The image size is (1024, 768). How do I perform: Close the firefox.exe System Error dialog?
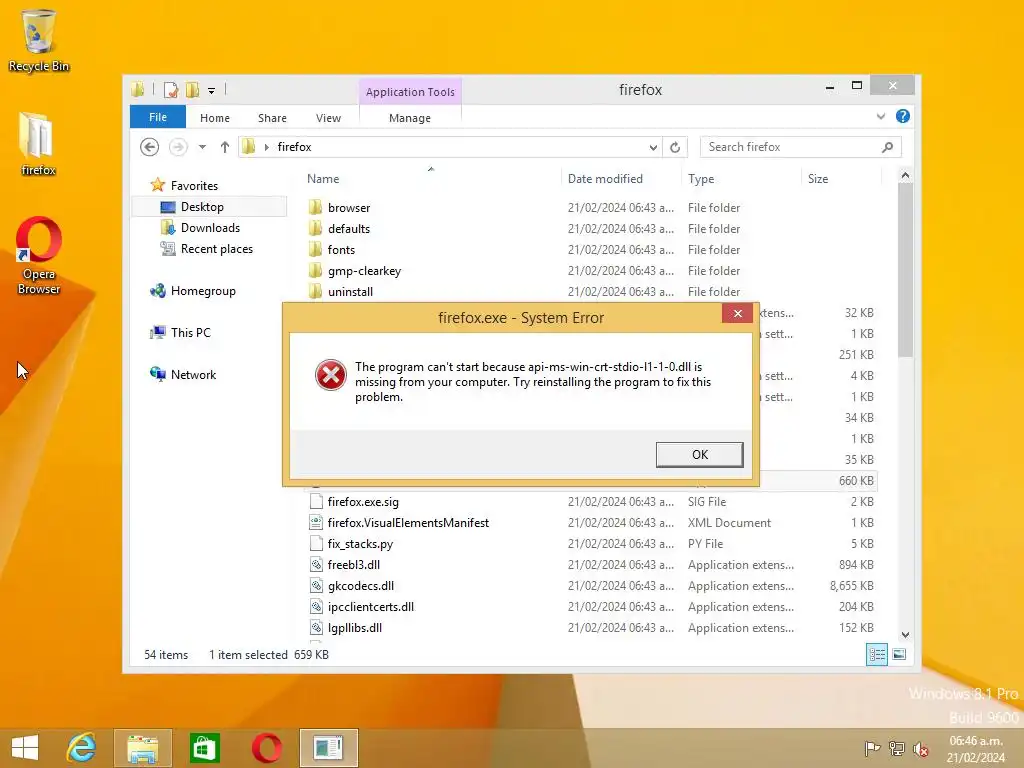point(737,313)
